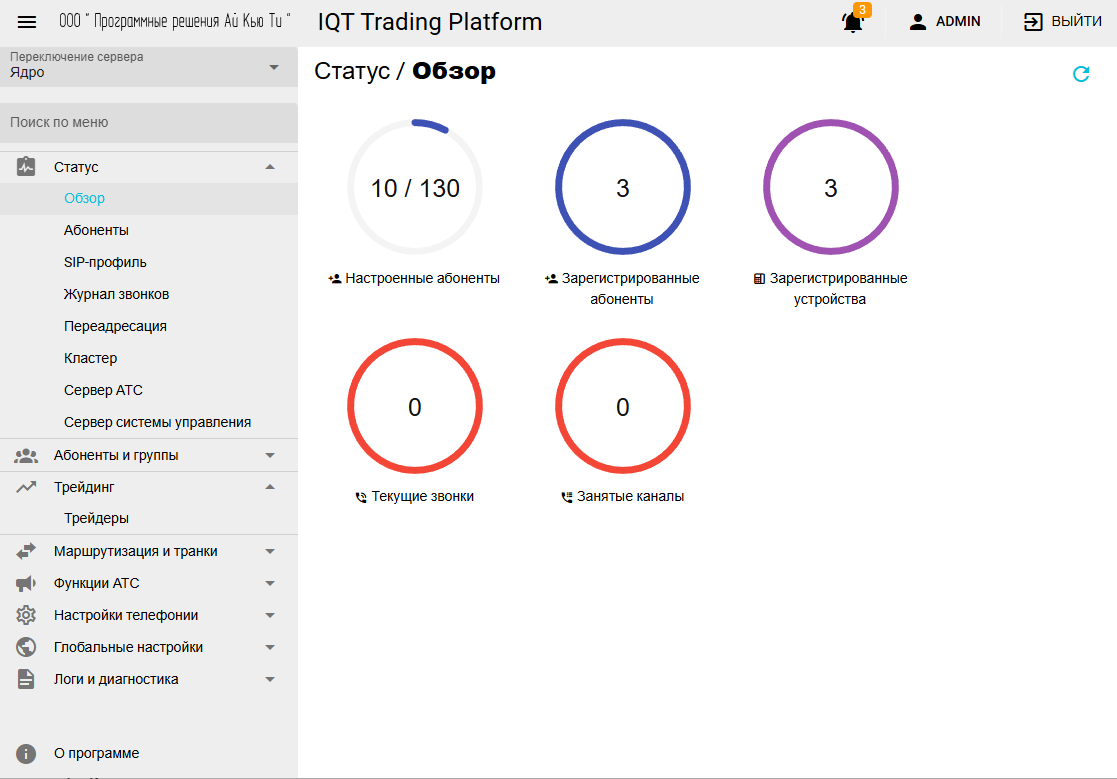This screenshot has width=1117, height=779.
Task: Refresh the overview with the reload icon
Action: (1081, 73)
